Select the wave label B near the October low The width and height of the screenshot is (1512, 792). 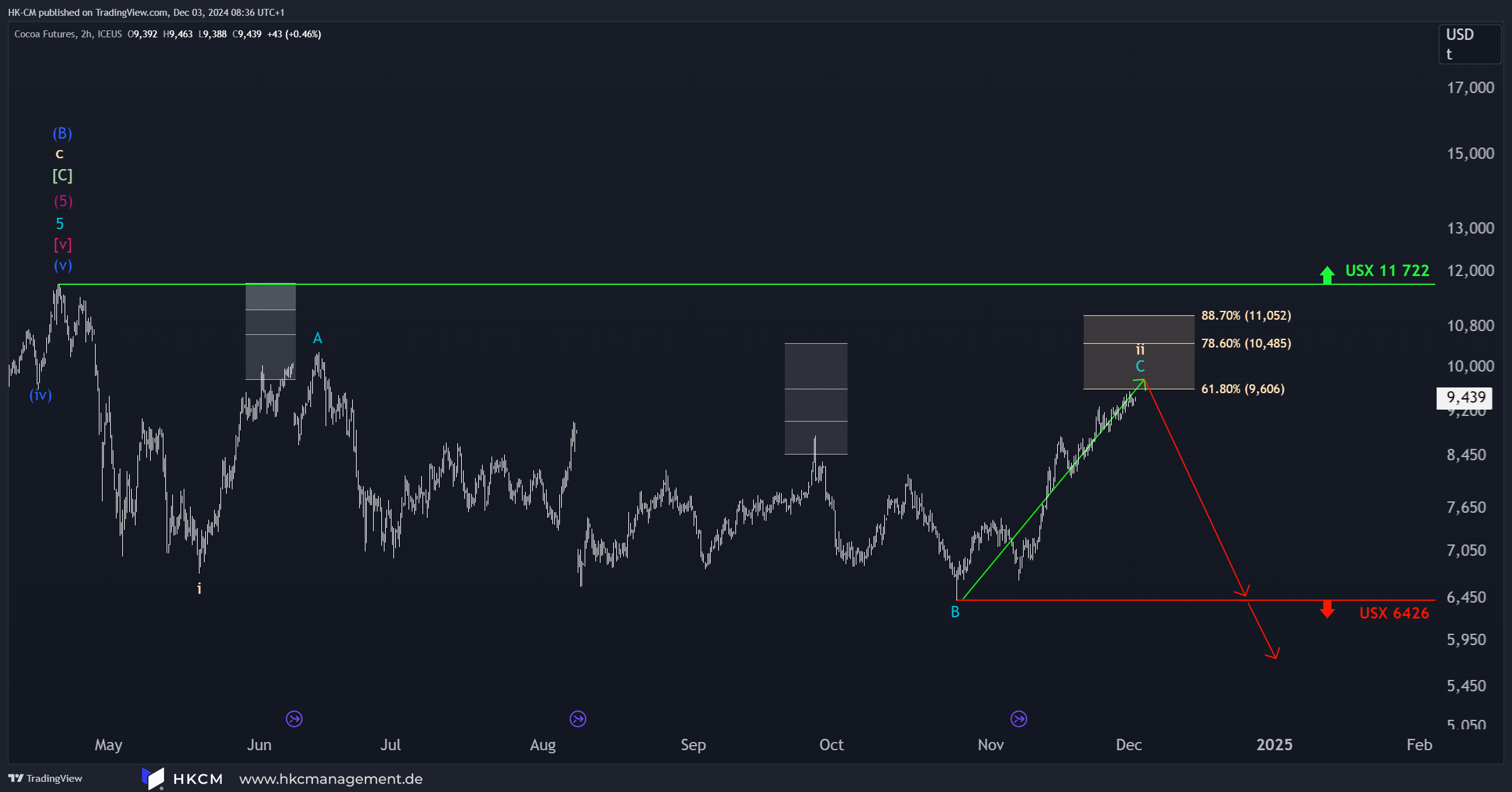(x=955, y=612)
